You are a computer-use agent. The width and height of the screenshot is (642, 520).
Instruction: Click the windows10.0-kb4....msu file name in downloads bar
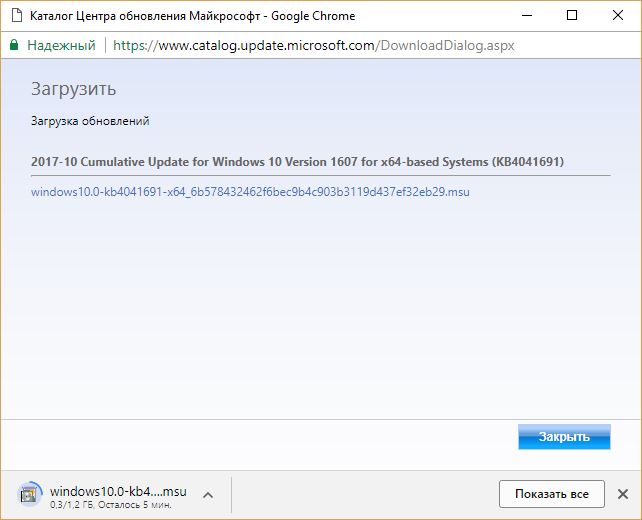click(117, 490)
